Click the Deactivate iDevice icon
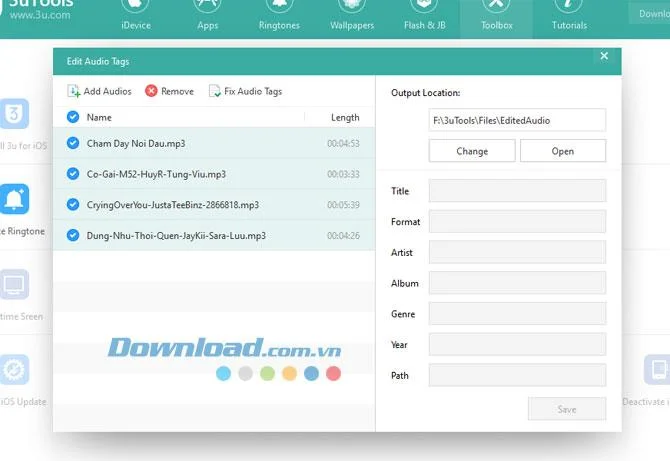The width and height of the screenshot is (670, 461). point(657,370)
